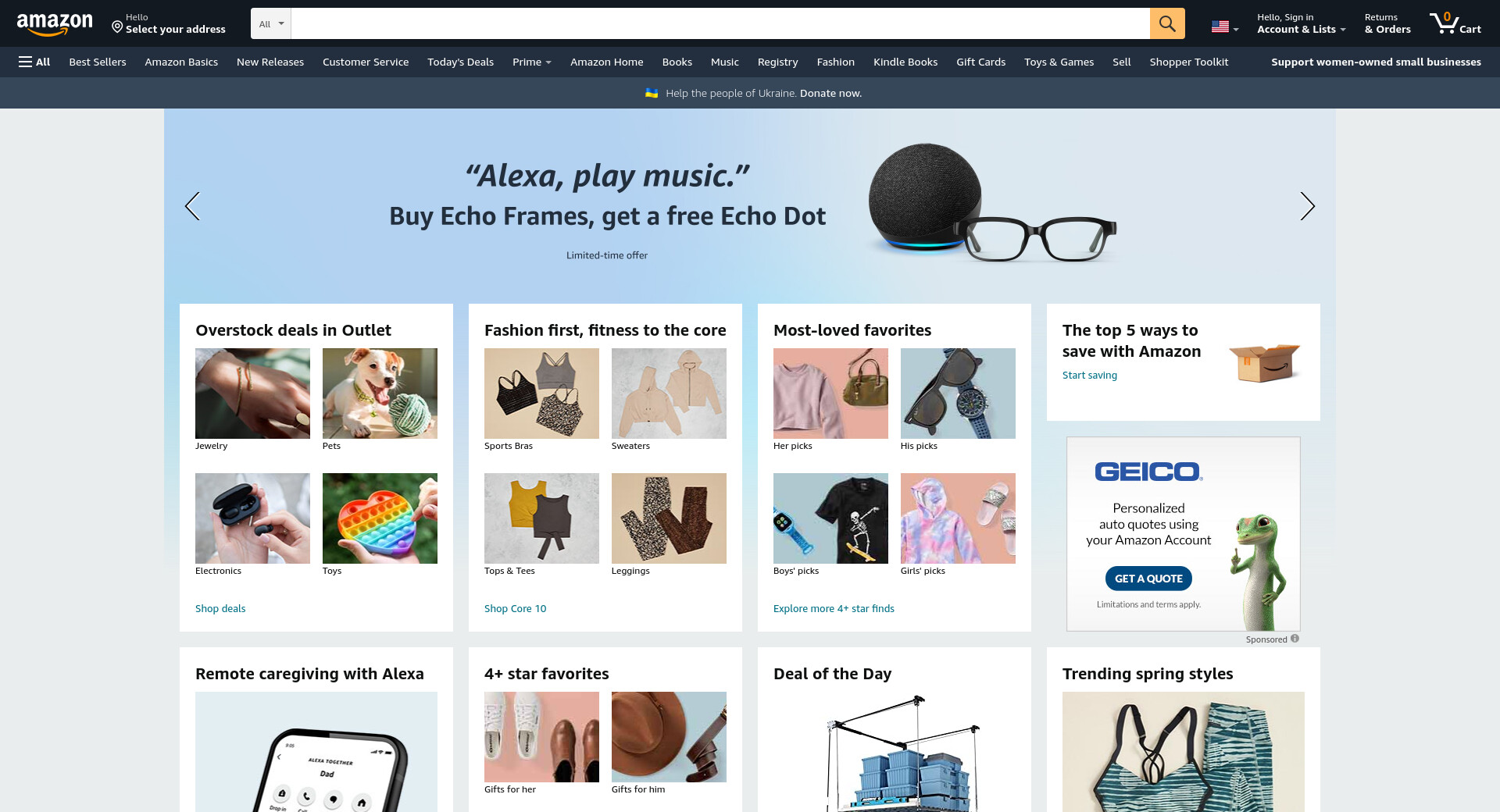Expand the US flag language selector
Viewport: 1500px width, 812px height.
(x=1224, y=27)
